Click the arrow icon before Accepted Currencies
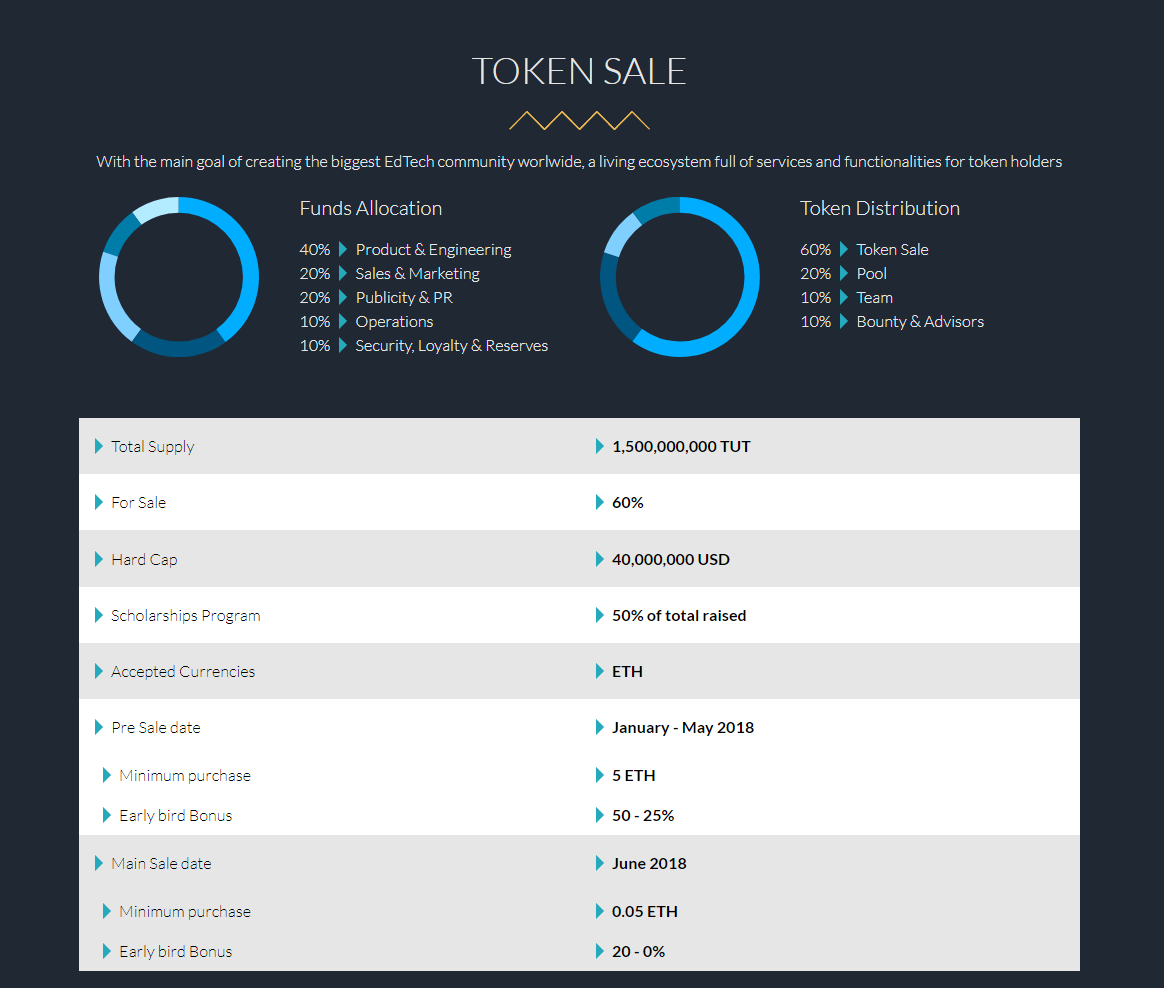This screenshot has width=1164, height=988. (99, 671)
